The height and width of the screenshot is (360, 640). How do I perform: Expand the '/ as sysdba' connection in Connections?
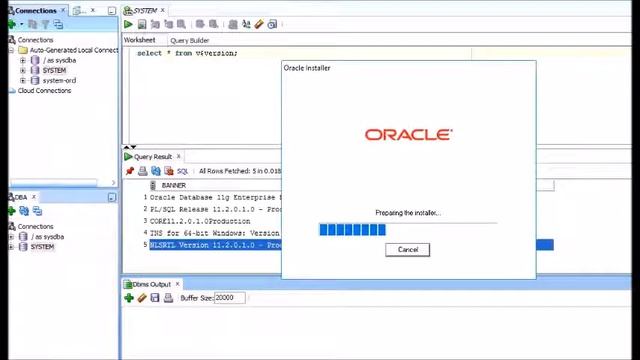23,60
